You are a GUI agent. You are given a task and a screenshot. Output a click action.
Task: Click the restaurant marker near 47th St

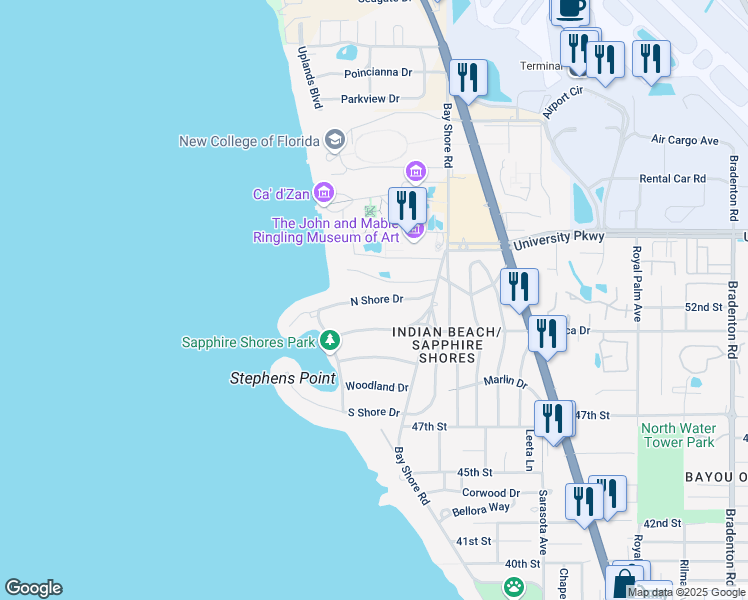click(553, 417)
